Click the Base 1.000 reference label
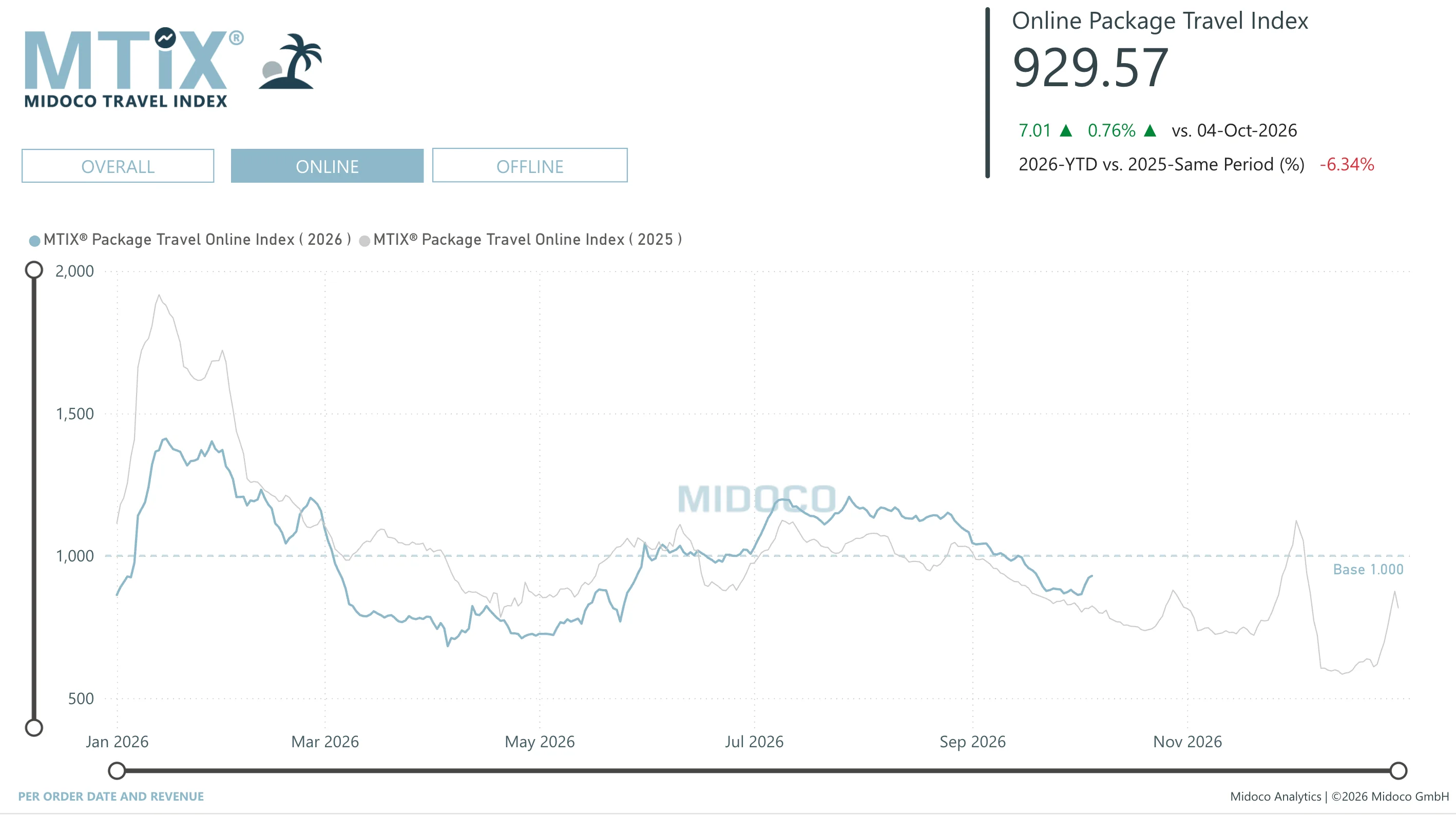Screen dimensions: 1456x815 (x=1368, y=569)
